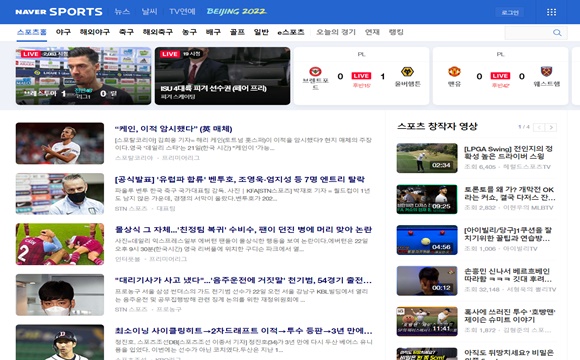580x360 pixels.
Task: Open the injured players article thumbnail
Action: (x=60, y=244)
